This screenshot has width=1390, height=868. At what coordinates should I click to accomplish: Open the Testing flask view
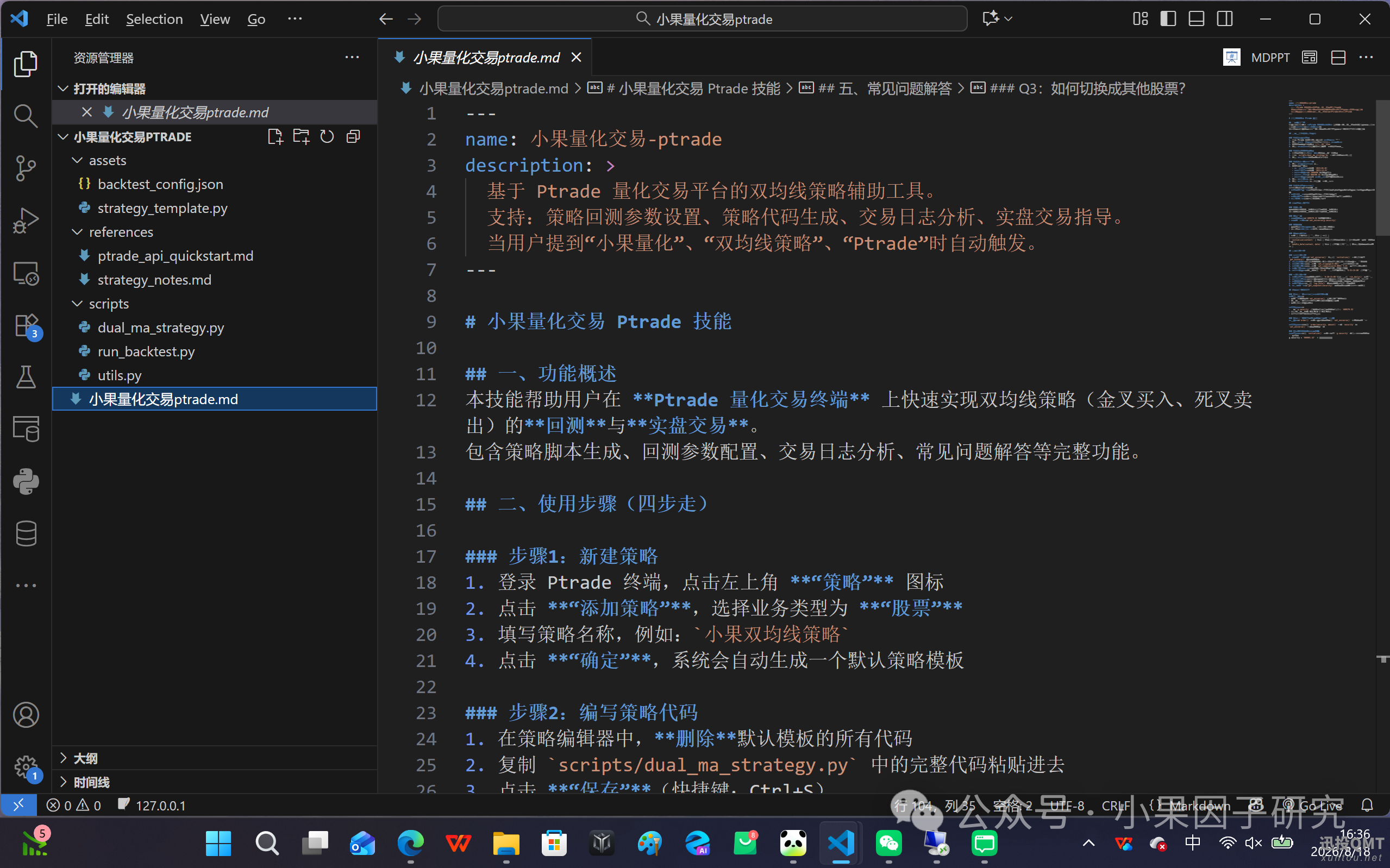coord(26,377)
